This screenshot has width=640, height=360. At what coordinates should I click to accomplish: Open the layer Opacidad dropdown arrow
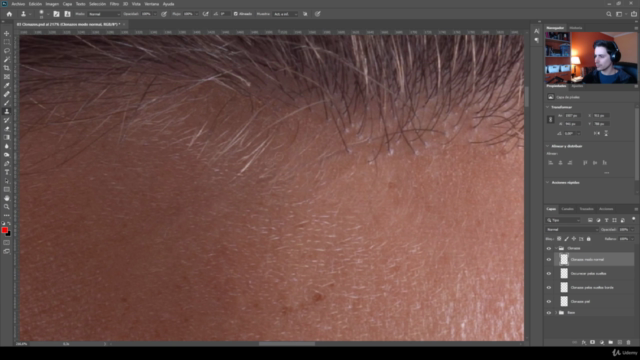pos(632,229)
